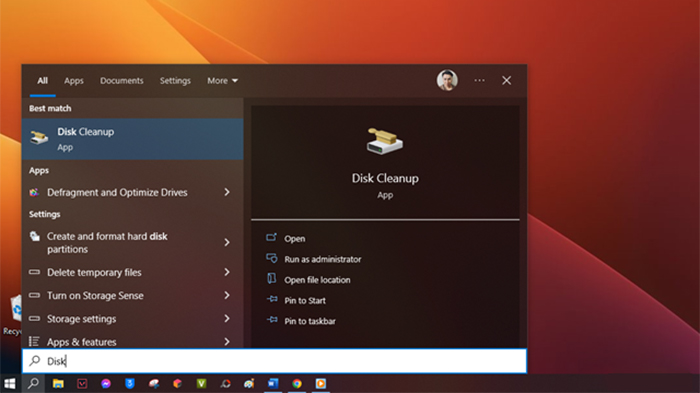Click in the Disk search box

tap(274, 361)
